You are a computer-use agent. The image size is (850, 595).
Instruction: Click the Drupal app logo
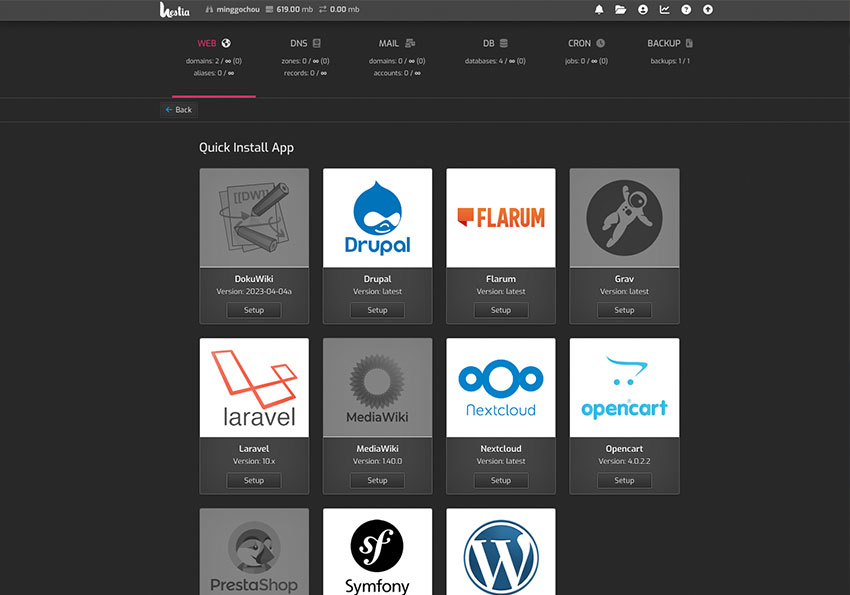click(377, 218)
